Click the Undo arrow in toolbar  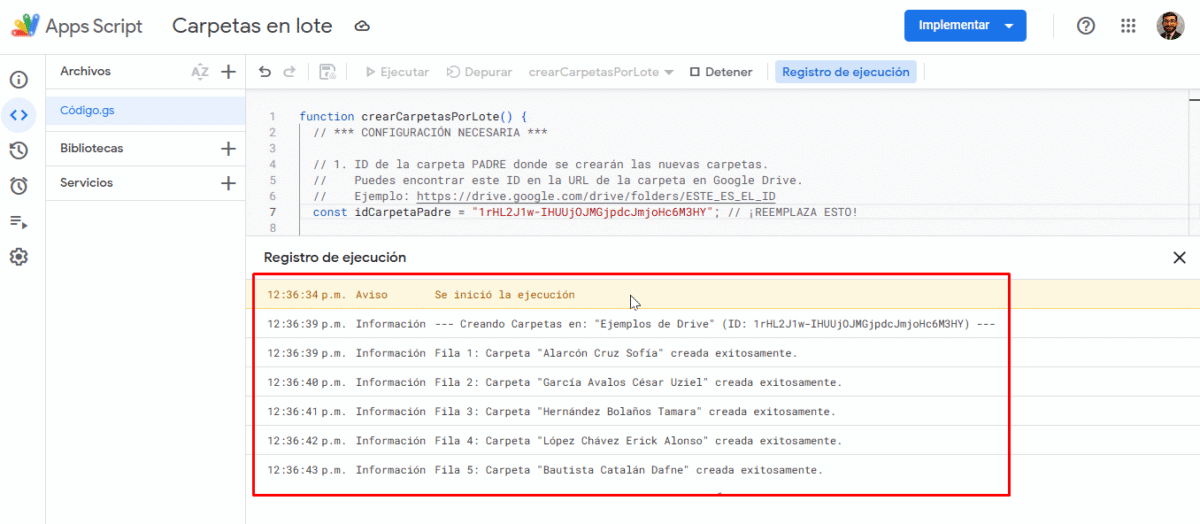[265, 72]
